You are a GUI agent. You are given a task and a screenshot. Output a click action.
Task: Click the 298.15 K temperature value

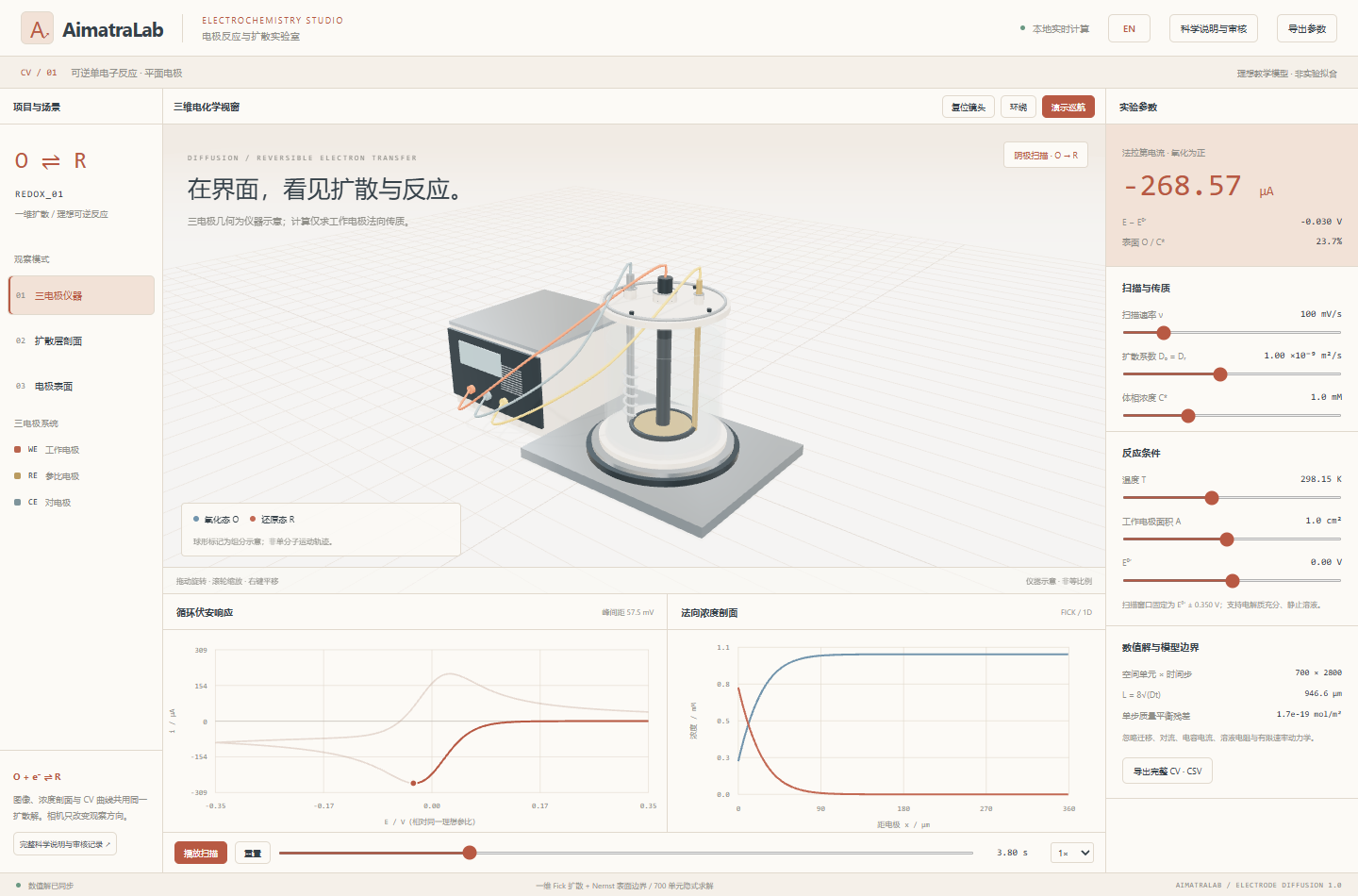coord(1320,479)
